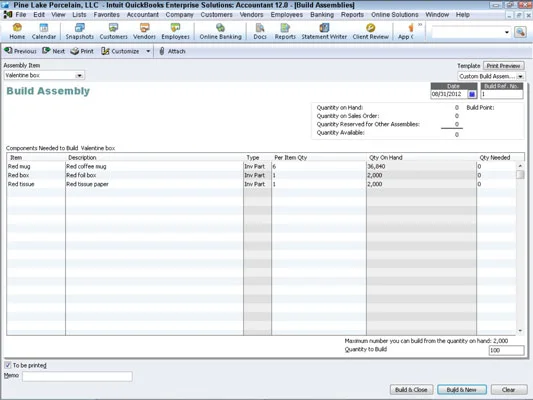Open the Banking menu

pyautogui.click(x=322, y=15)
